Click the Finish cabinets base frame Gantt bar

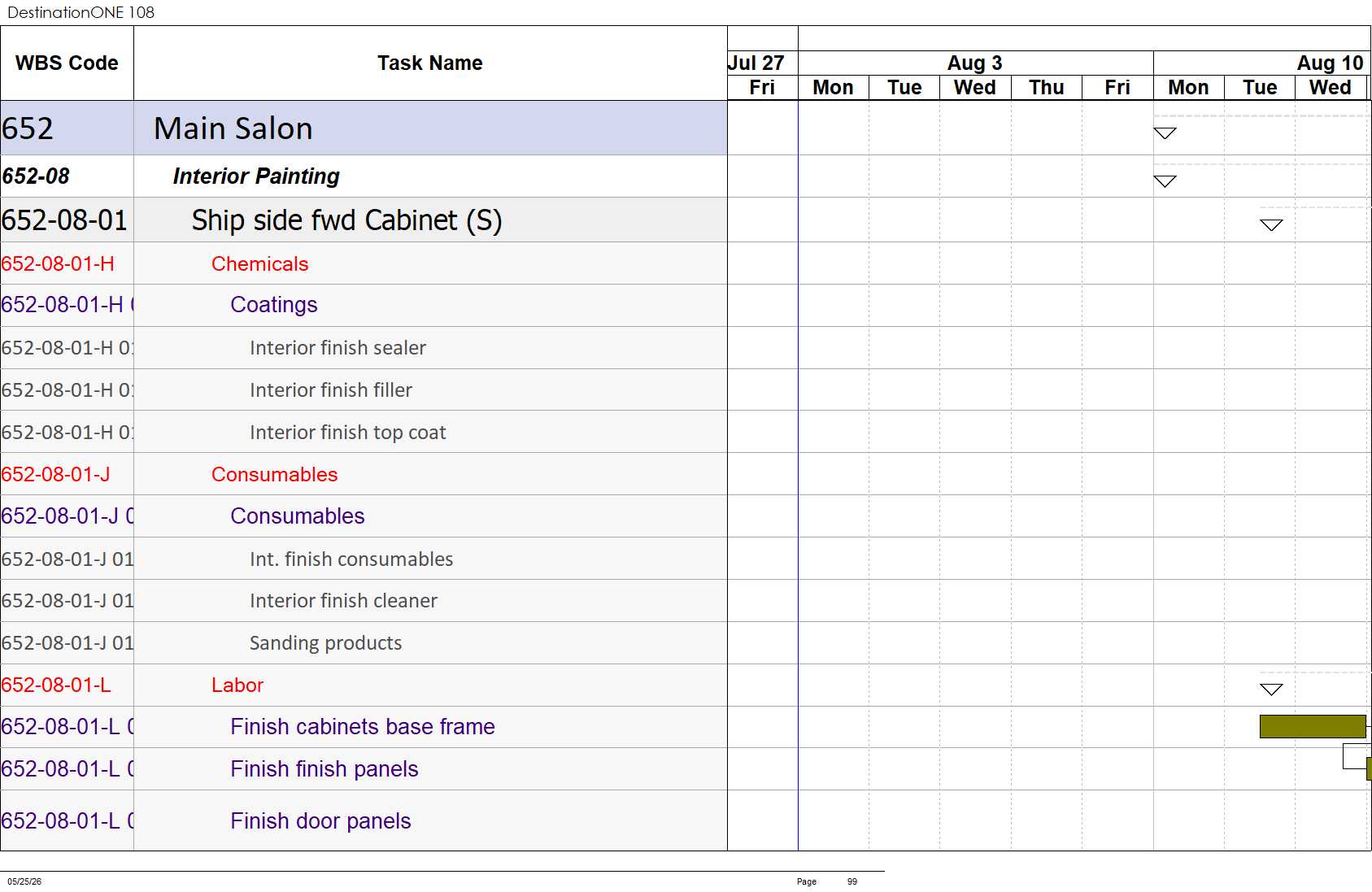[1313, 726]
